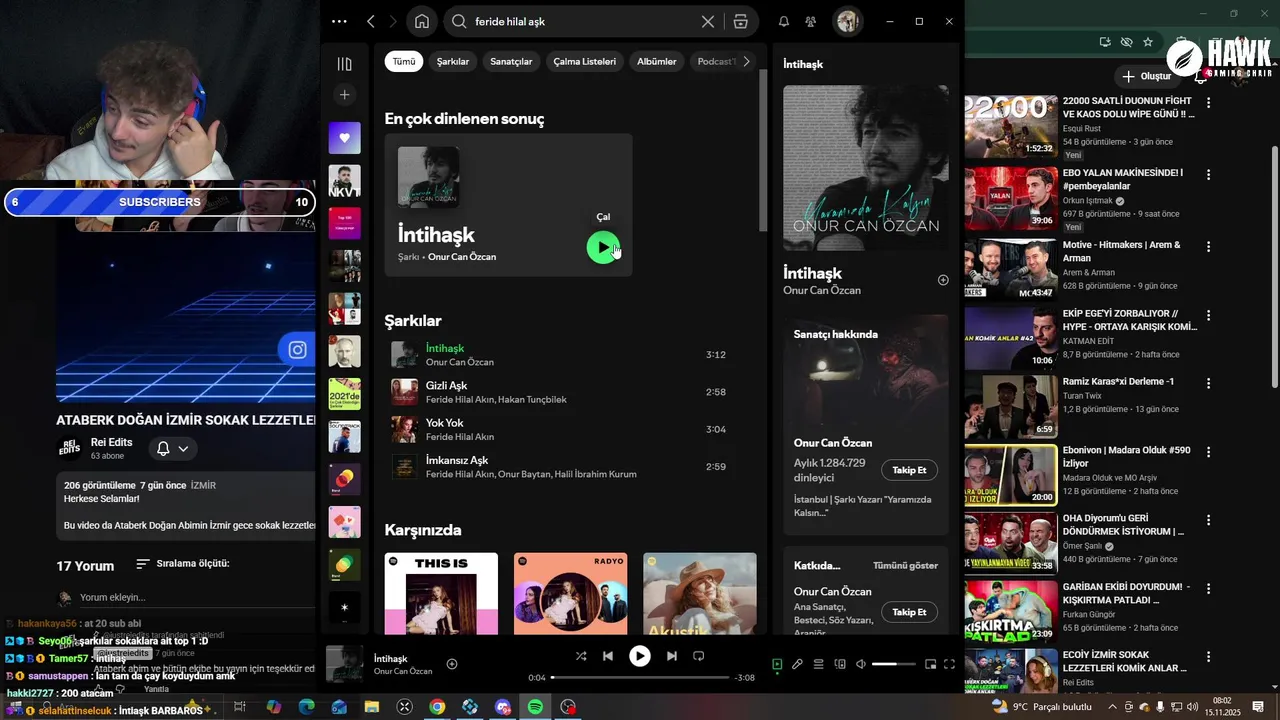Open Spotify Home page
The image size is (1280, 720).
point(422,21)
